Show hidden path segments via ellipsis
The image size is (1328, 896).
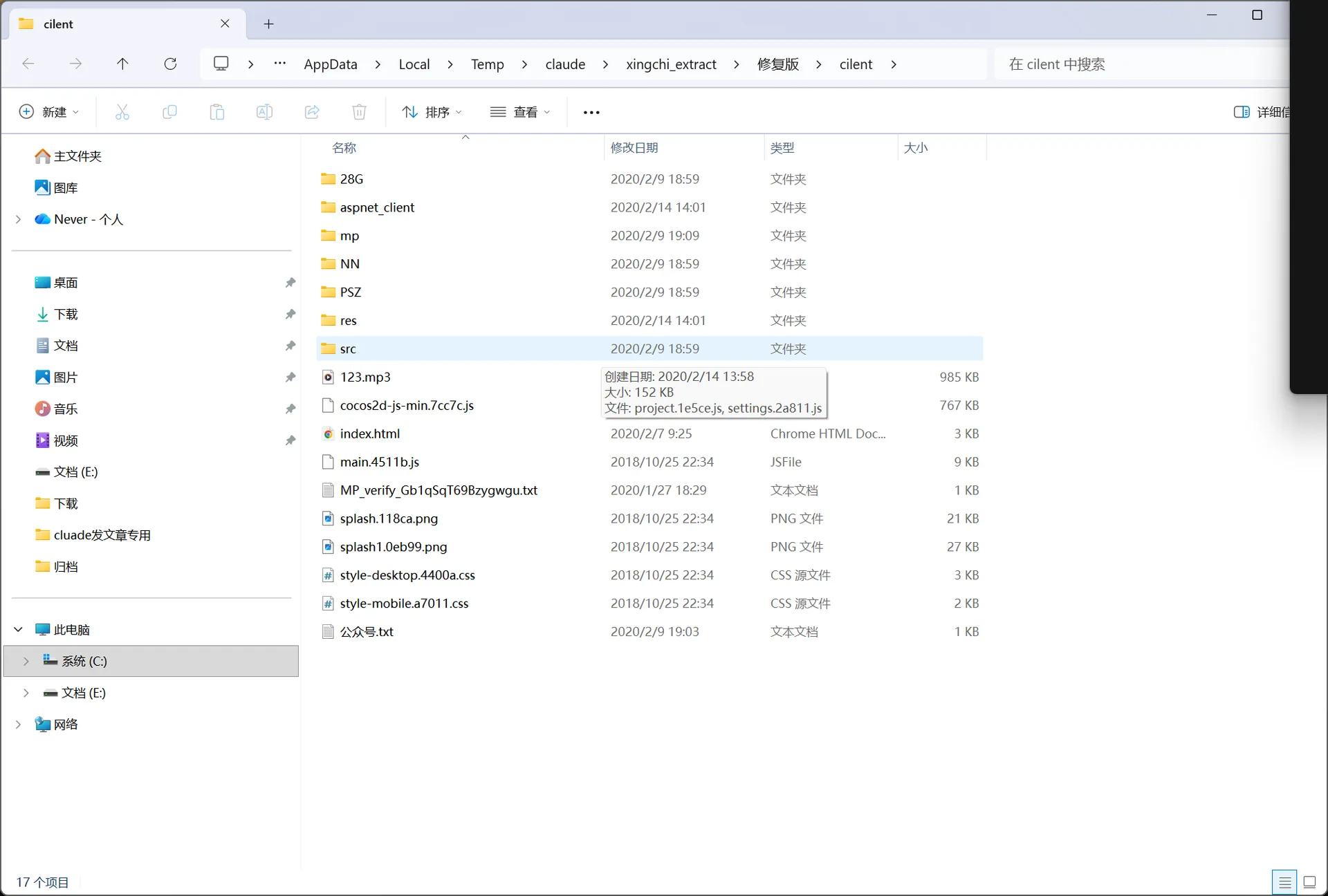(279, 64)
